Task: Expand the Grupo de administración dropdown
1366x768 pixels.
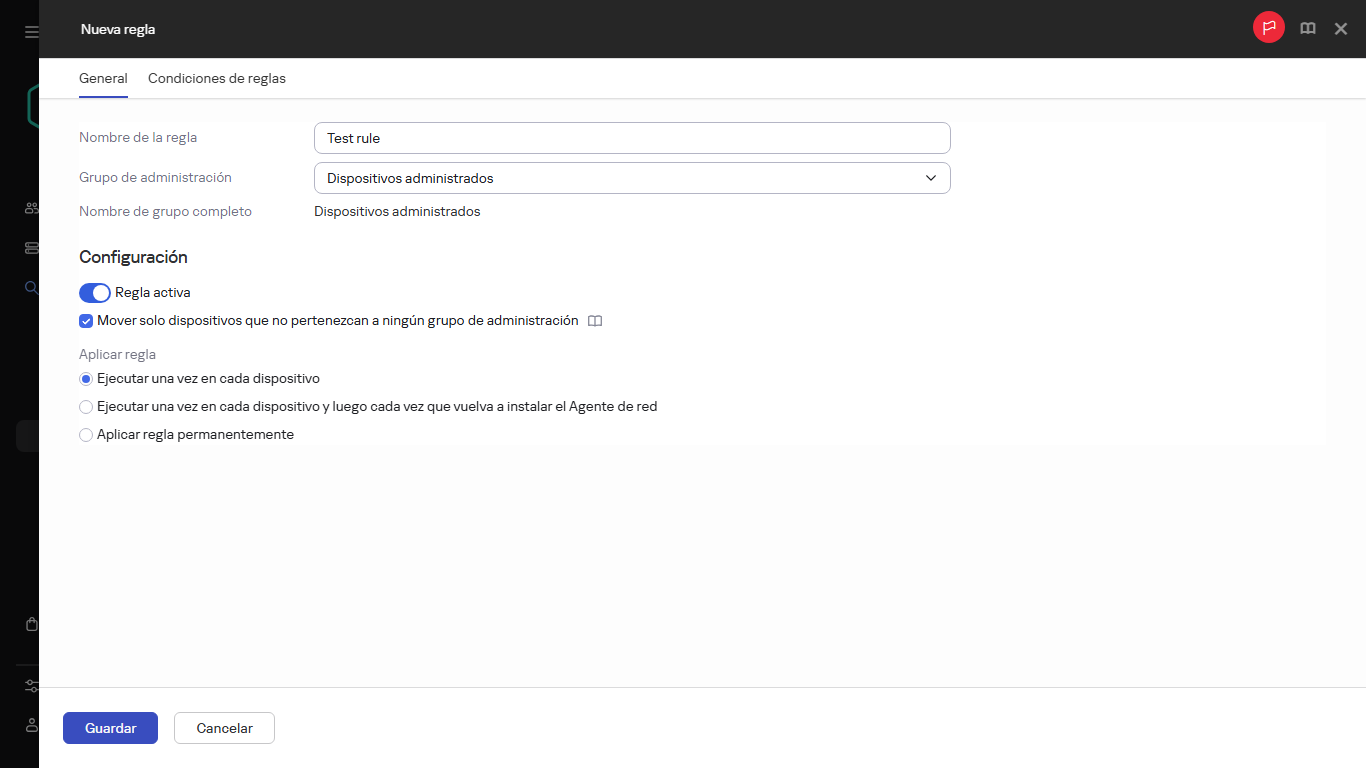Action: pos(631,178)
